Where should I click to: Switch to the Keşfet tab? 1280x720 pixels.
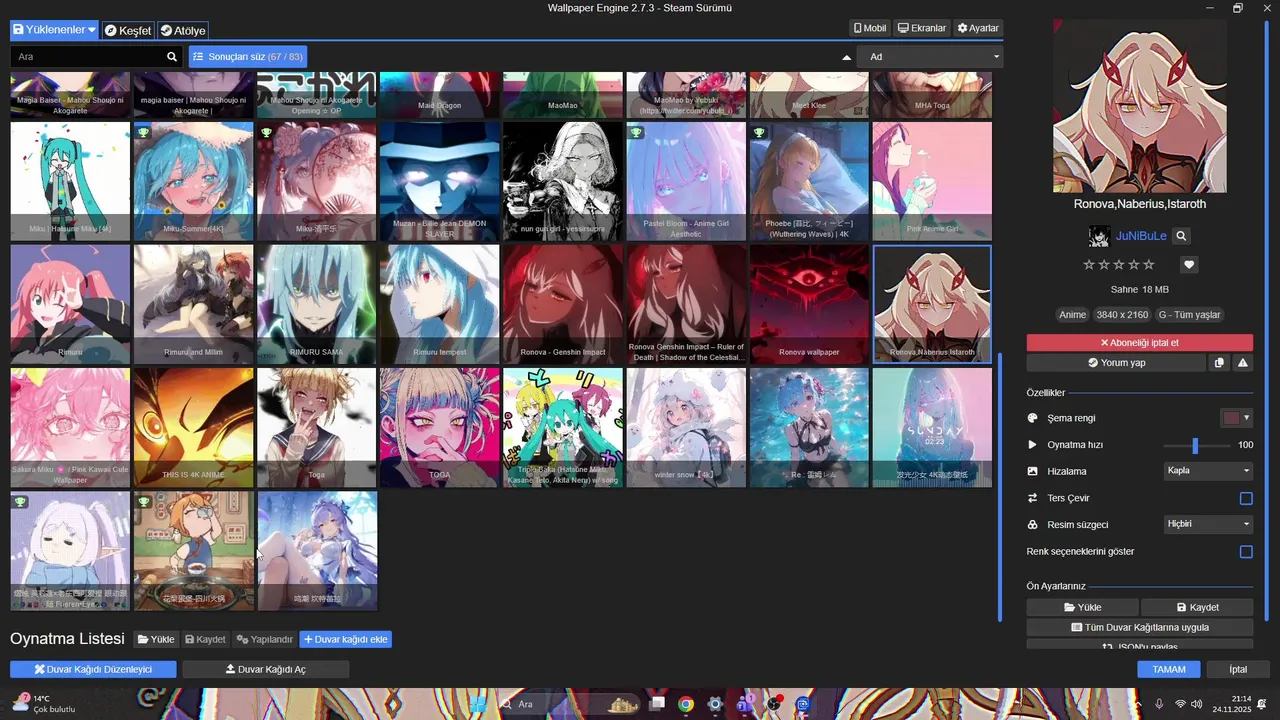(x=128, y=30)
